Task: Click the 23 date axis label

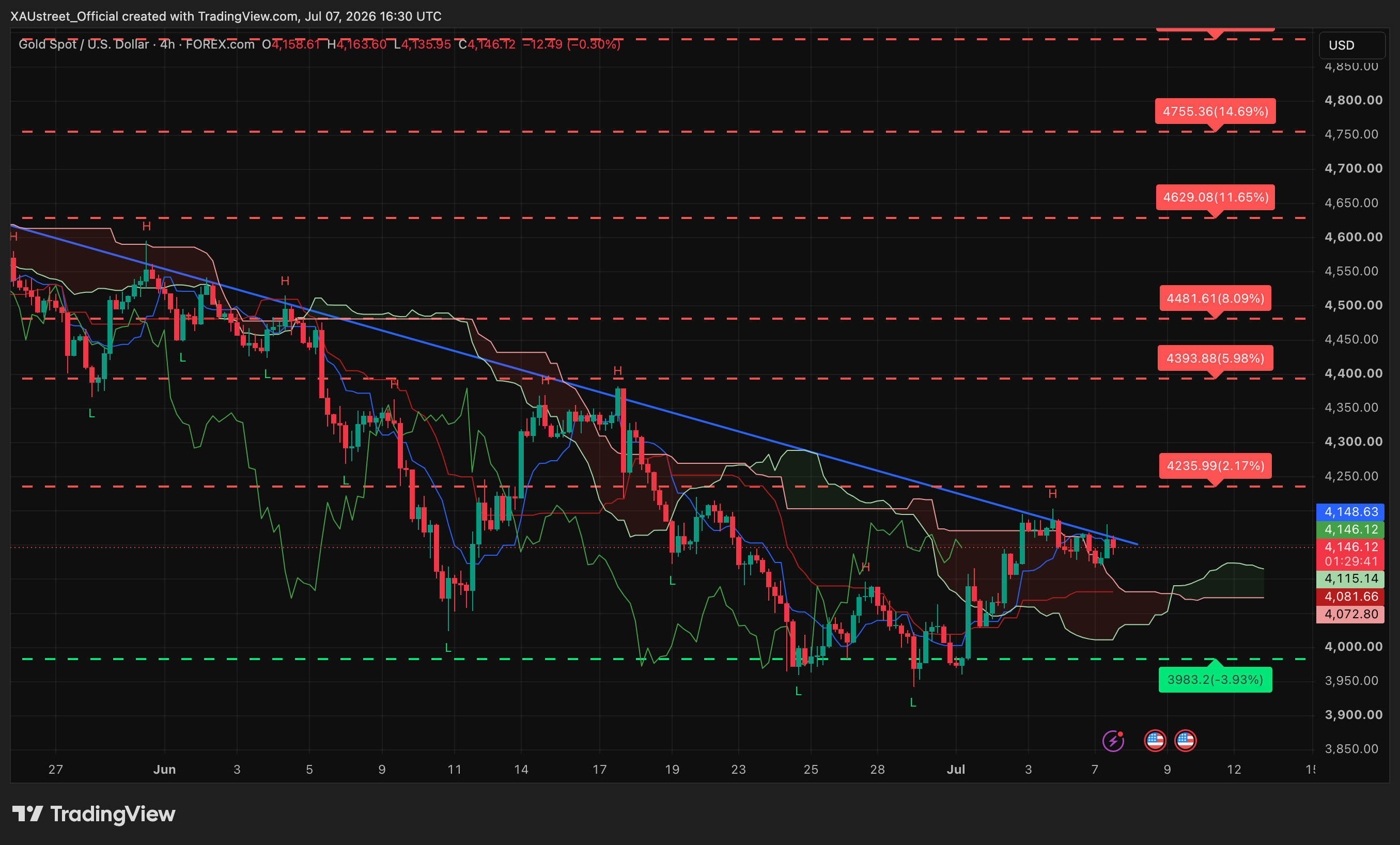Action: tap(738, 770)
